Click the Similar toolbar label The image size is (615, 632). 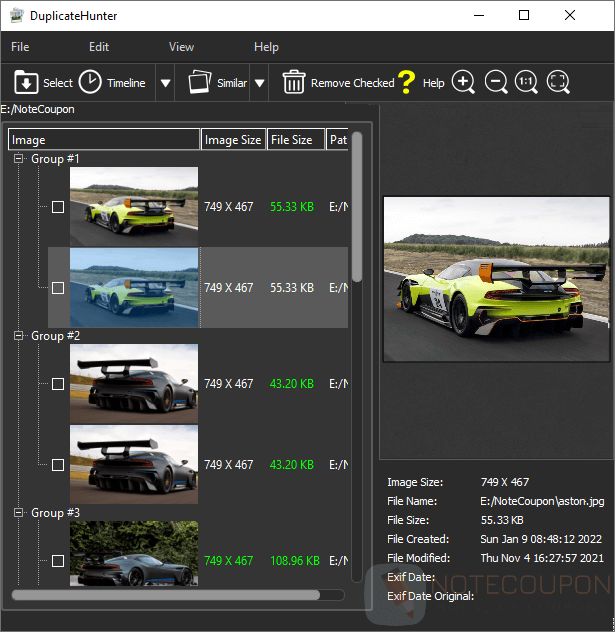(232, 83)
